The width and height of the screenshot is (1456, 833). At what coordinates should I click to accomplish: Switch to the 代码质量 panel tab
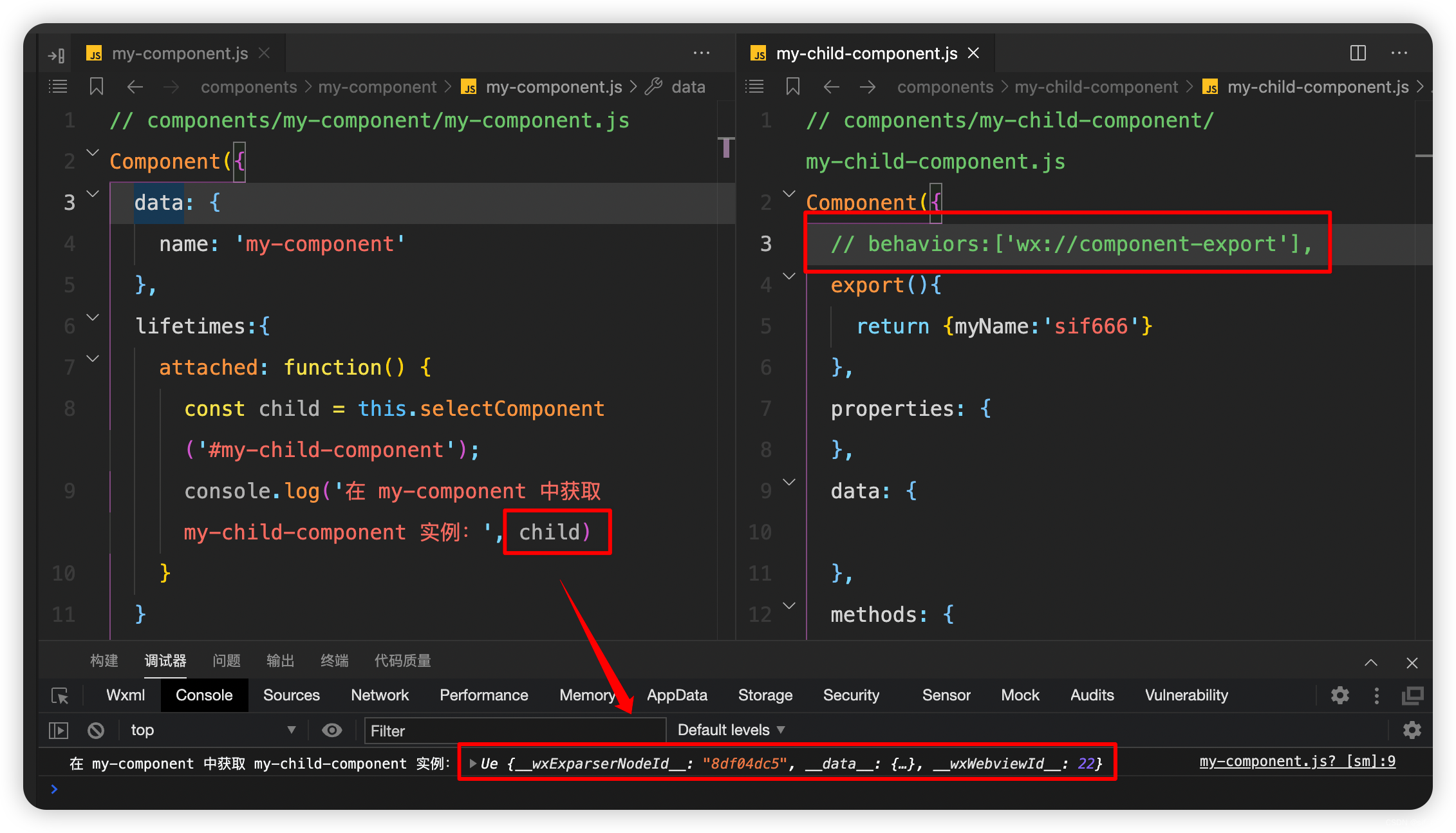(x=403, y=660)
